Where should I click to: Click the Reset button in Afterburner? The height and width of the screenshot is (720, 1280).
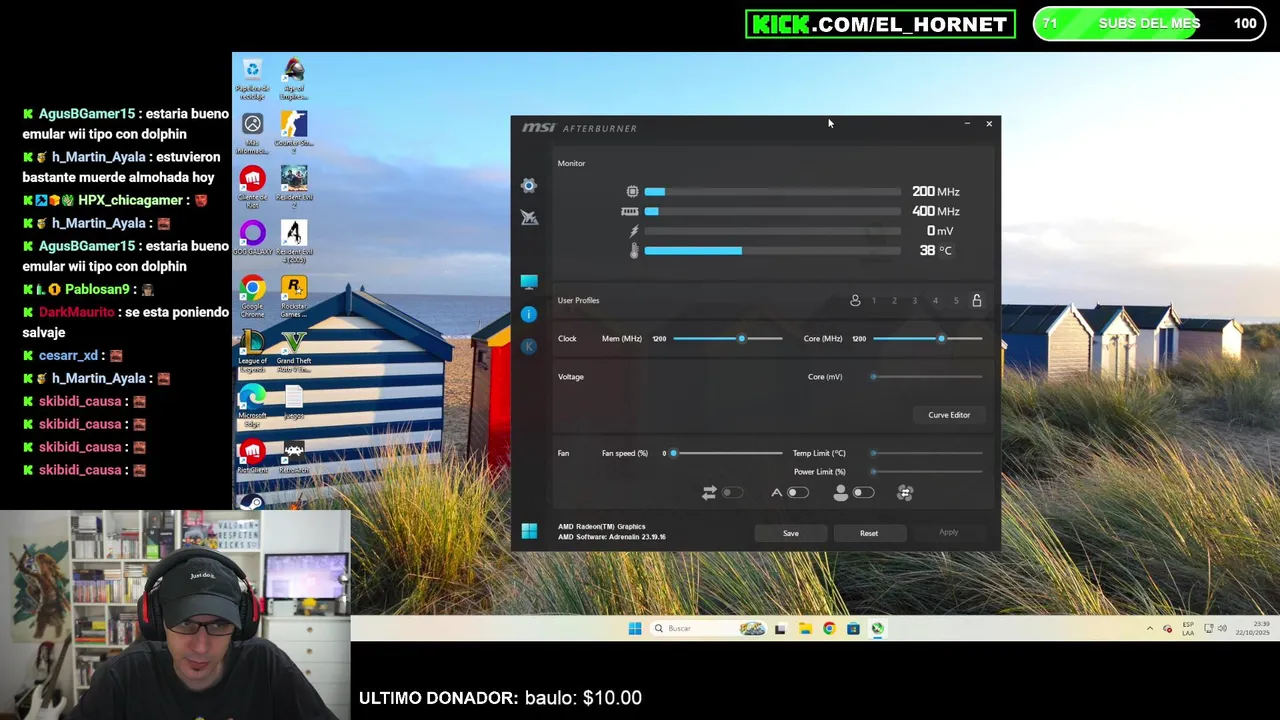[x=869, y=533]
